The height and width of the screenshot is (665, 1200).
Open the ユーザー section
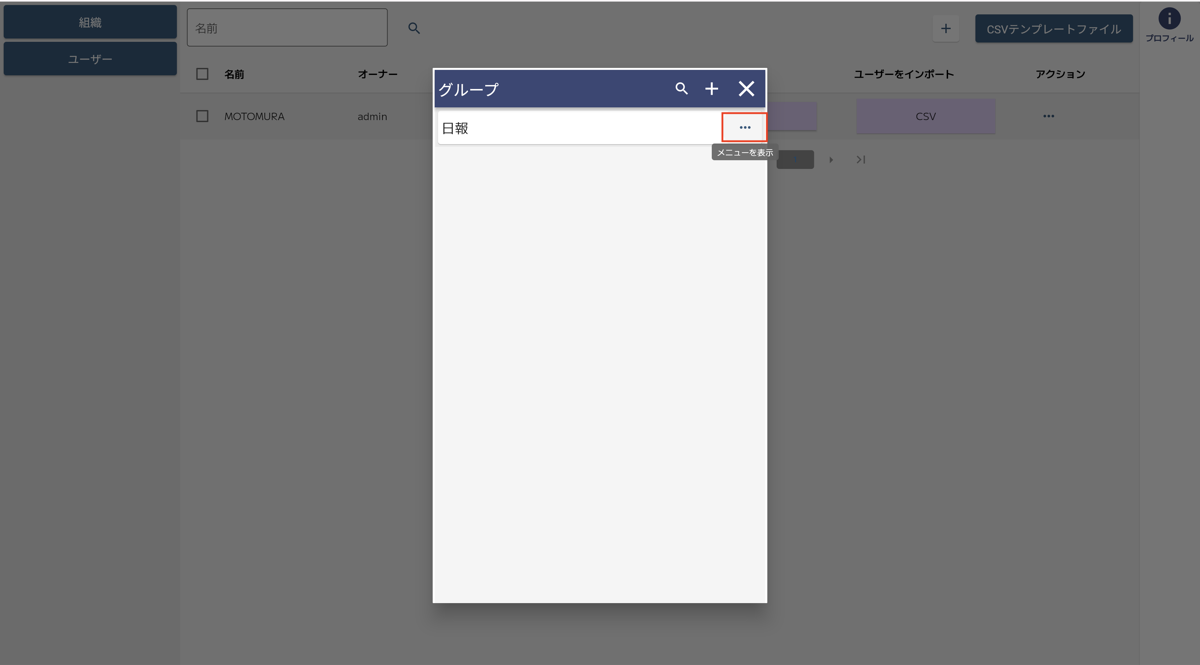point(90,59)
